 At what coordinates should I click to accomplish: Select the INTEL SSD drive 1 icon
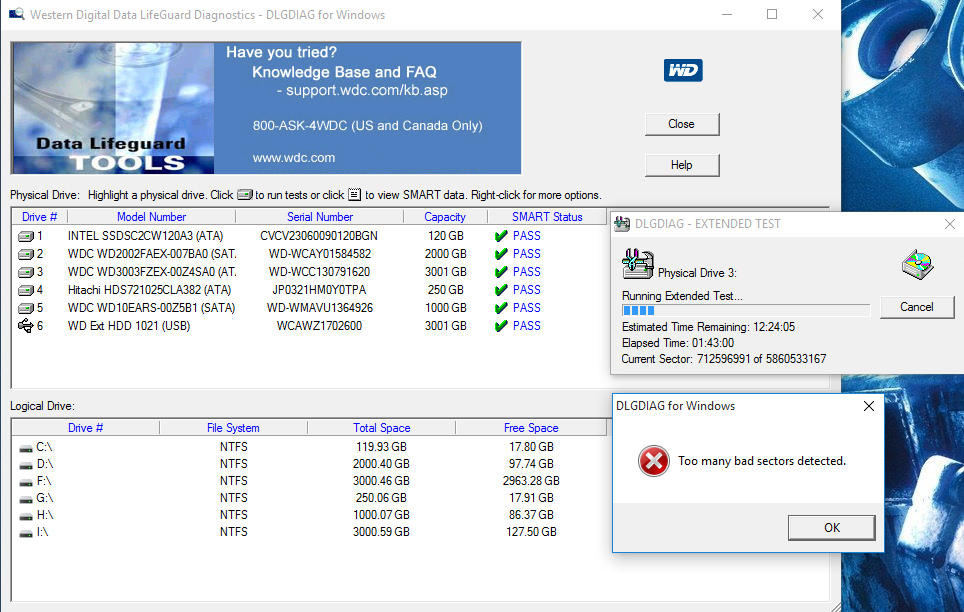(26, 236)
